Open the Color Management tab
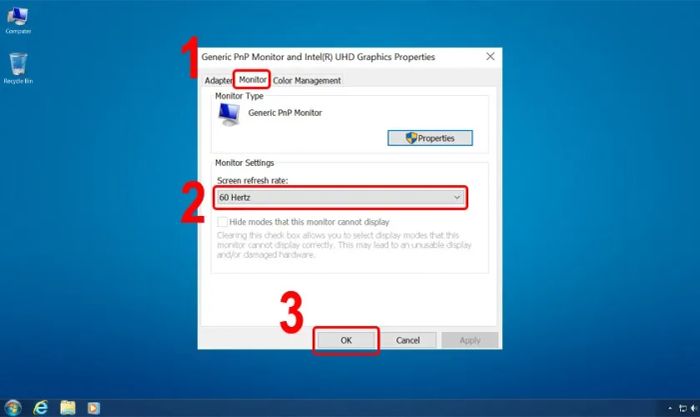Screen dimensions: 700x417 [x=307, y=80]
